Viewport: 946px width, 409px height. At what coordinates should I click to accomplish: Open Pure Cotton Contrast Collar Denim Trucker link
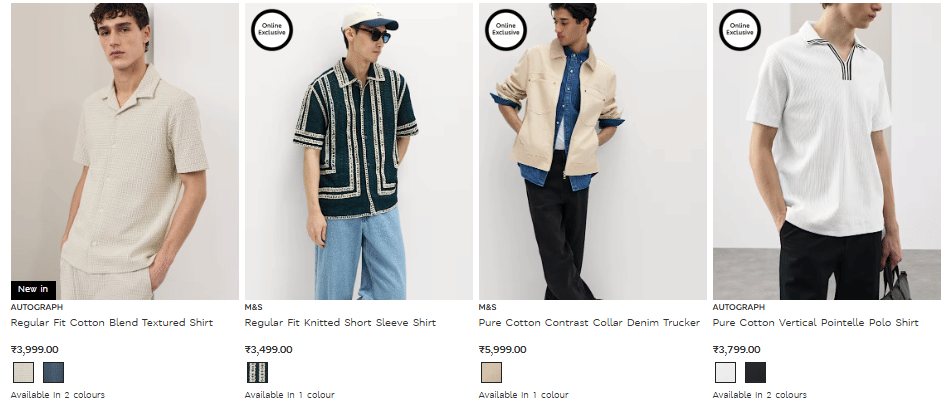point(589,323)
